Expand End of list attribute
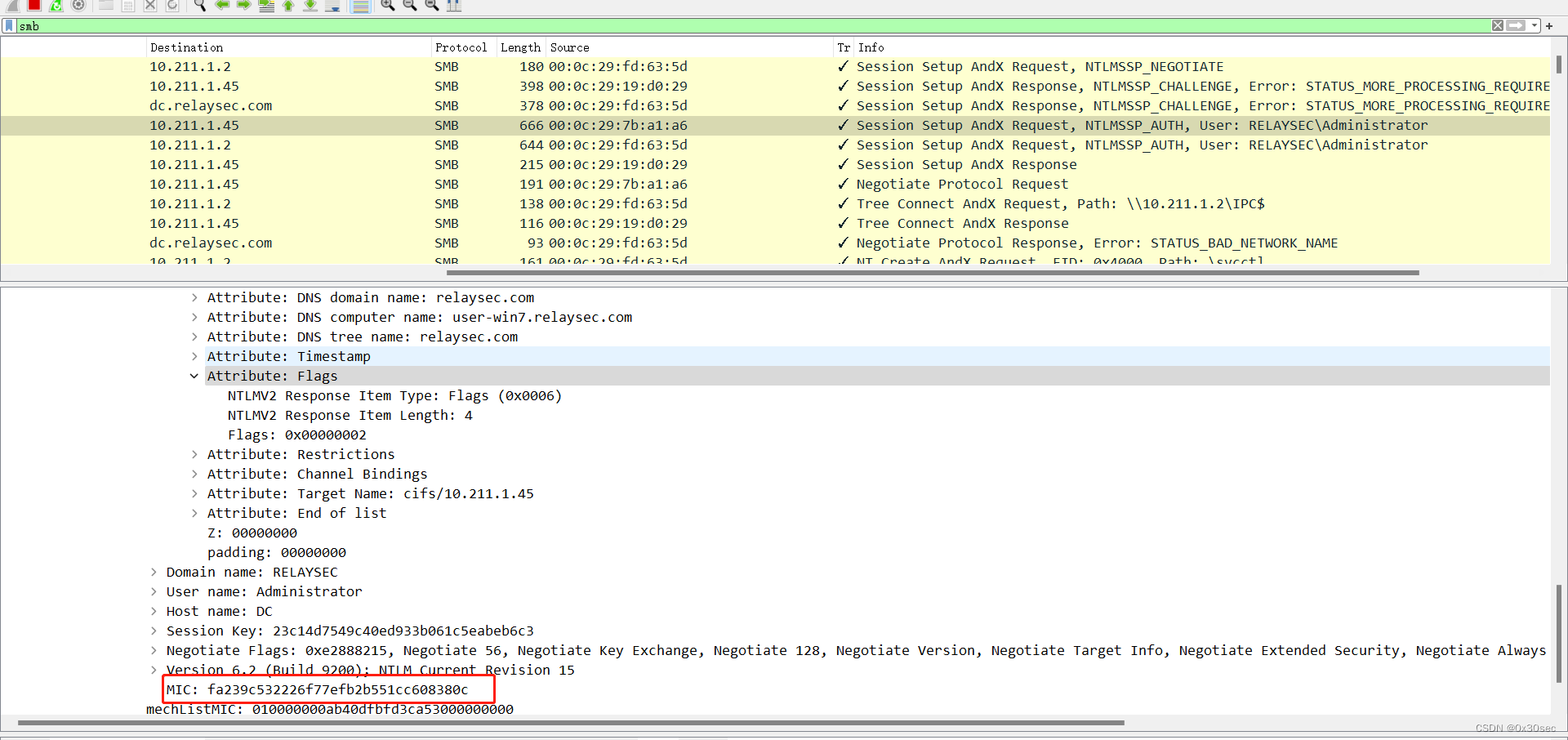Screen dimensions: 1568x740 [x=194, y=514]
